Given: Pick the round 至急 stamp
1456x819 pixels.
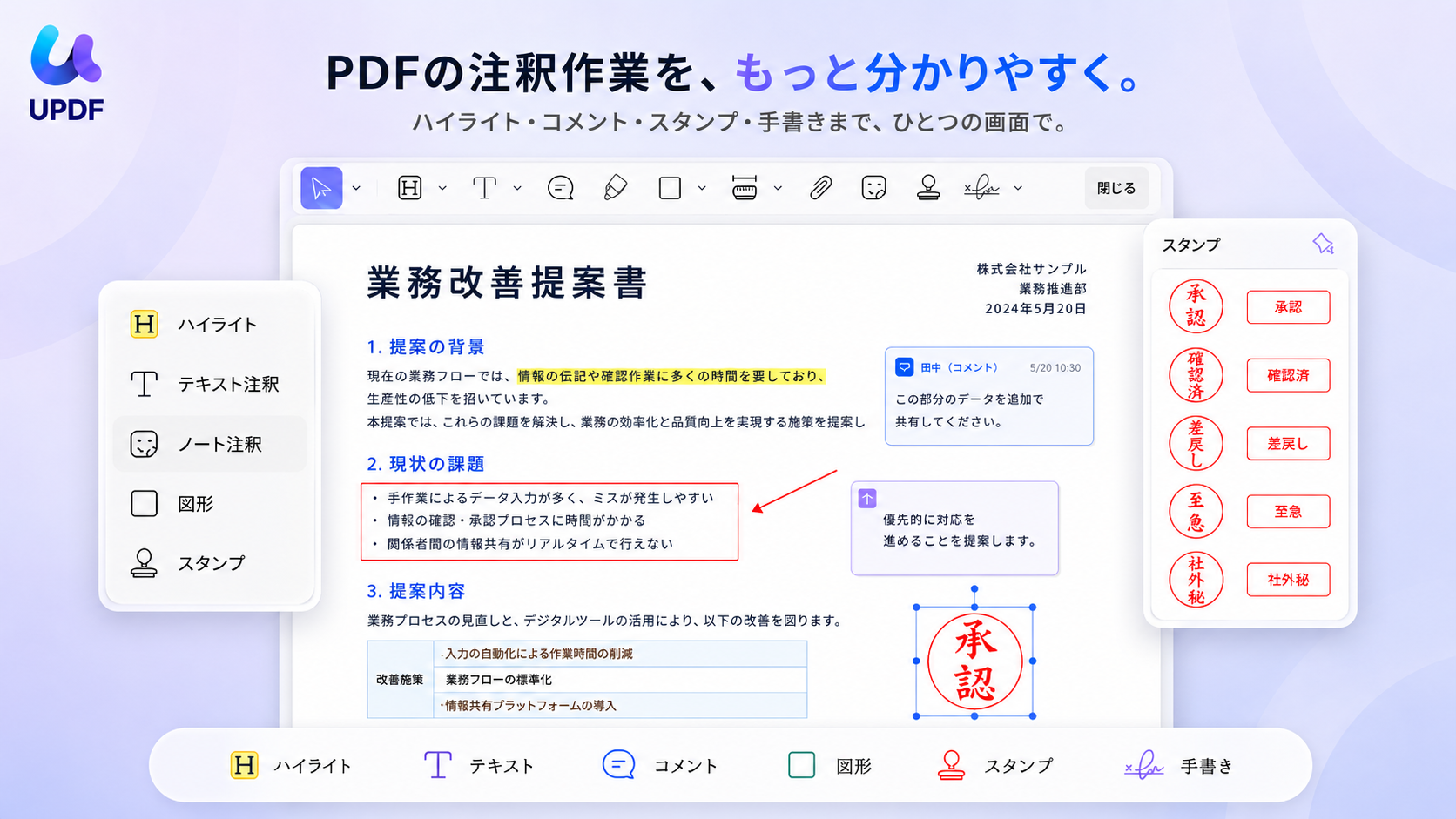Looking at the screenshot, I should (x=1196, y=511).
